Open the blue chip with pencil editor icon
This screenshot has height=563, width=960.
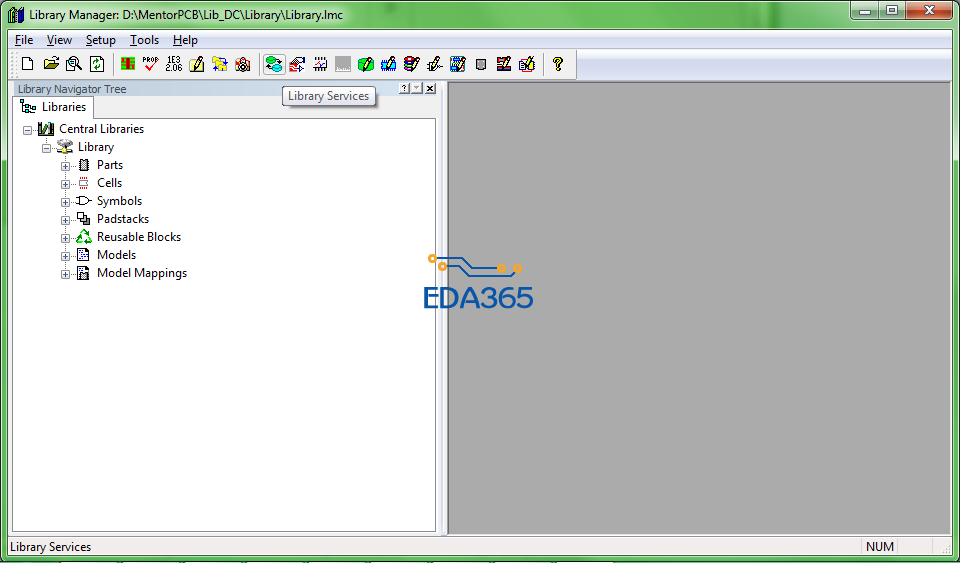[x=389, y=64]
